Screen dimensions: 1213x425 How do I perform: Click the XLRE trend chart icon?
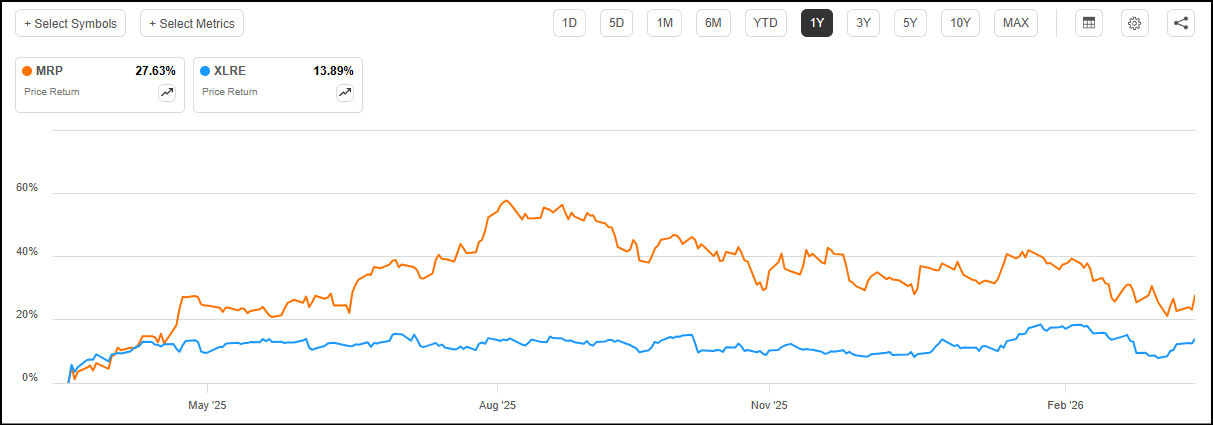344,92
